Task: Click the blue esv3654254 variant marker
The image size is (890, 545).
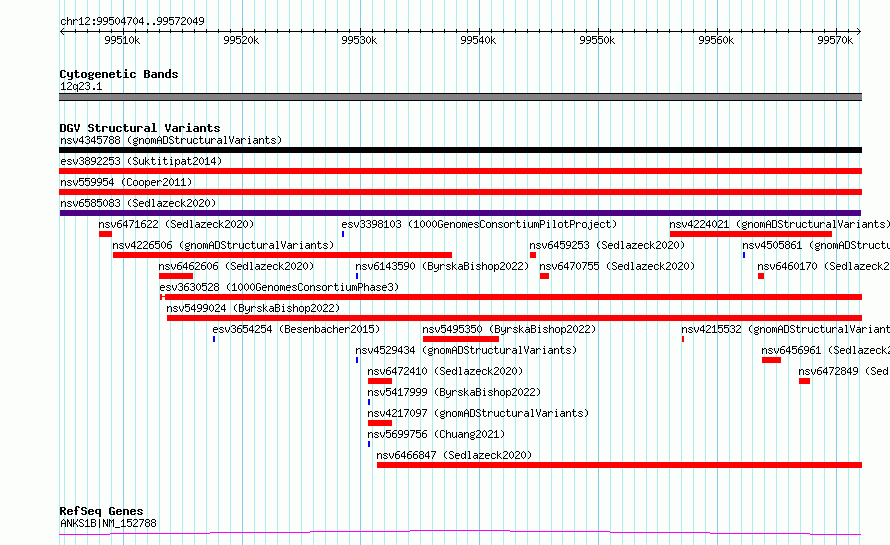Action: 214,339
